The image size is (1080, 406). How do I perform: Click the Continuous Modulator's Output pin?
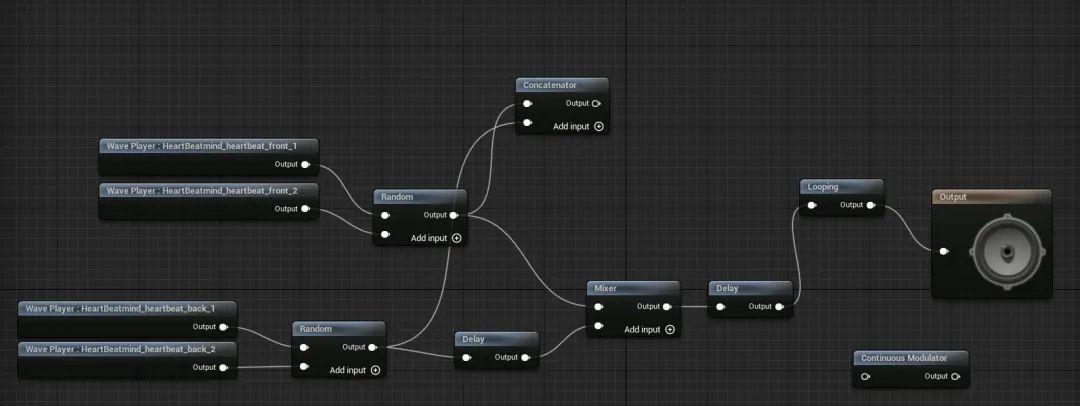point(955,376)
